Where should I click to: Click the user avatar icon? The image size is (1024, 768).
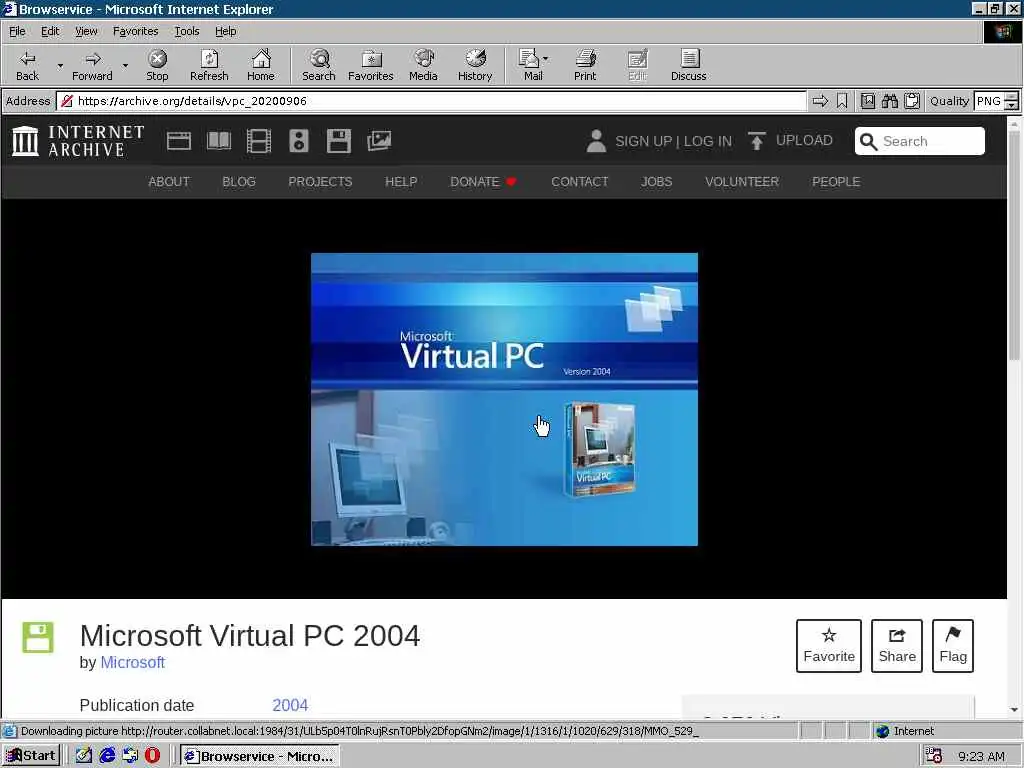coord(596,141)
